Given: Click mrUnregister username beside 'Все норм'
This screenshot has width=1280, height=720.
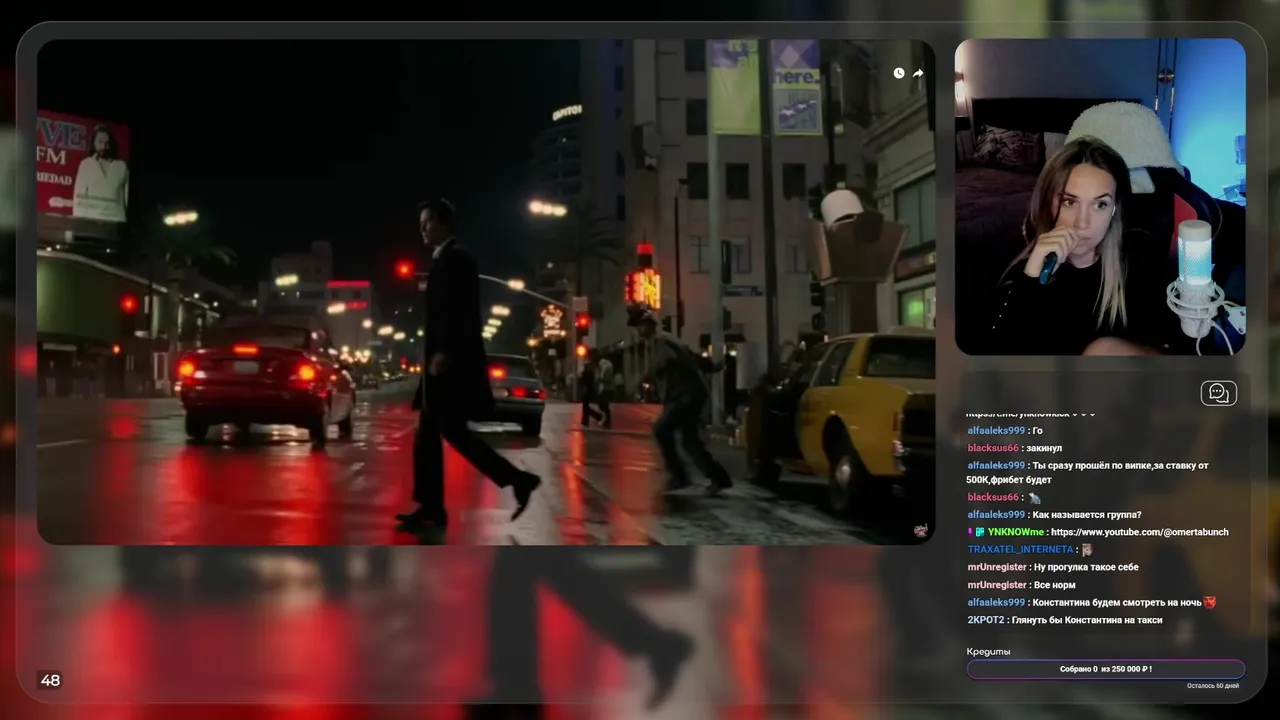Looking at the screenshot, I should click(997, 585).
